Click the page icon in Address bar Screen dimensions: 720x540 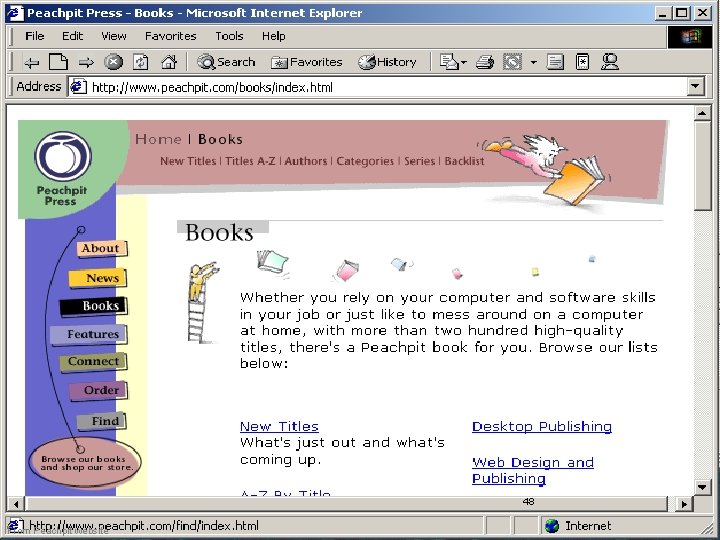point(78,86)
